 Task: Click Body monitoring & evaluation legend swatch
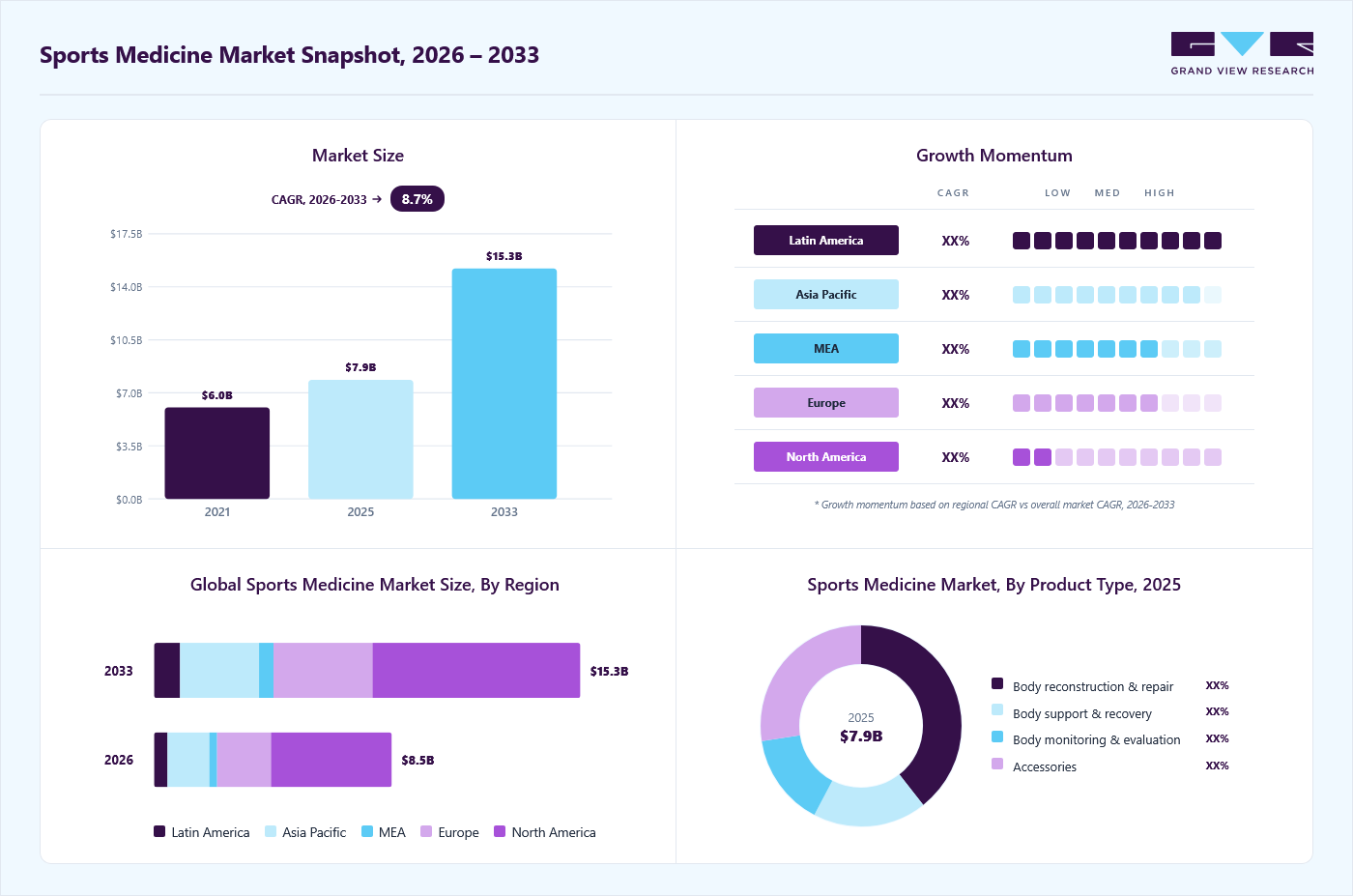(x=997, y=737)
